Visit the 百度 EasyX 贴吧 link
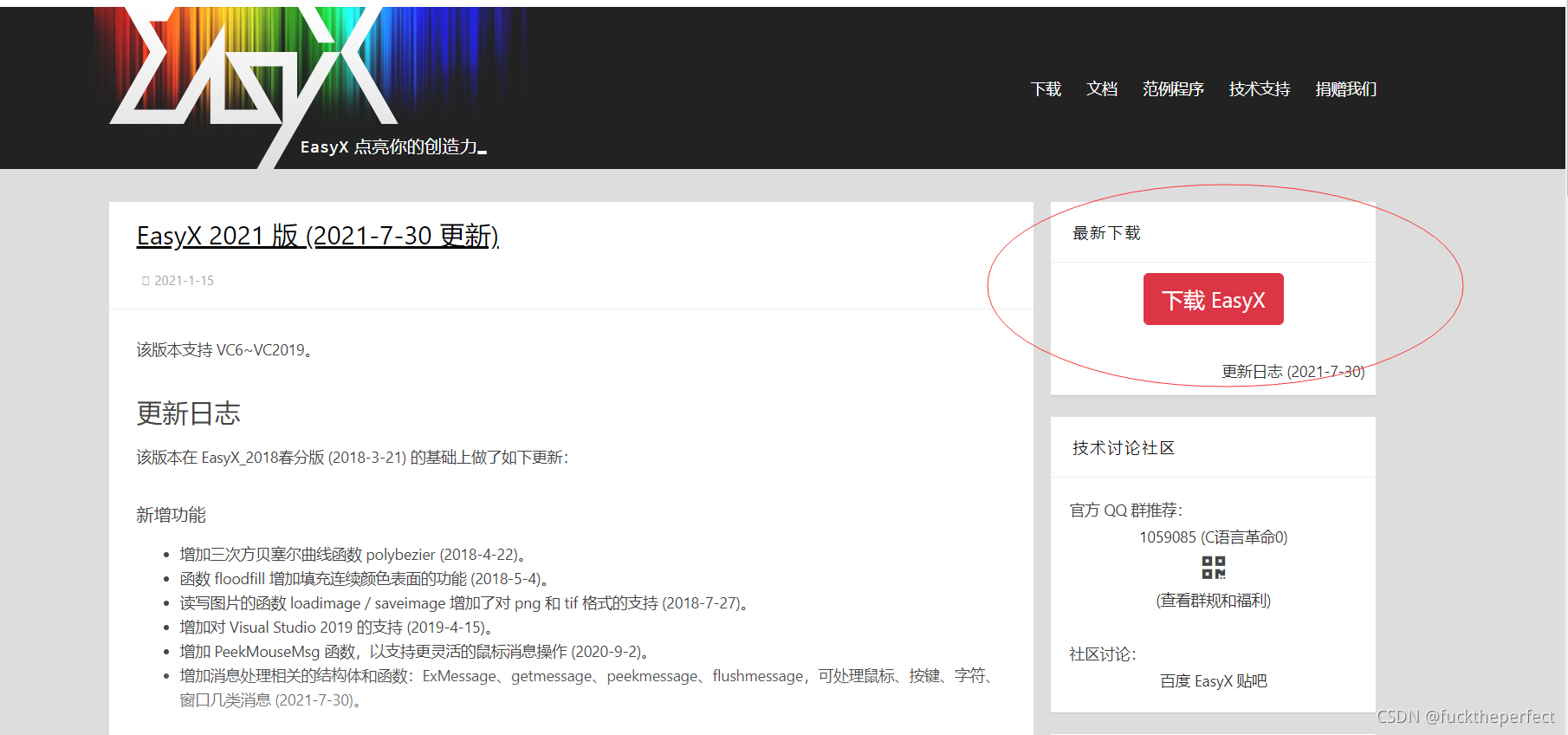The height and width of the screenshot is (735, 1568). tap(1213, 681)
